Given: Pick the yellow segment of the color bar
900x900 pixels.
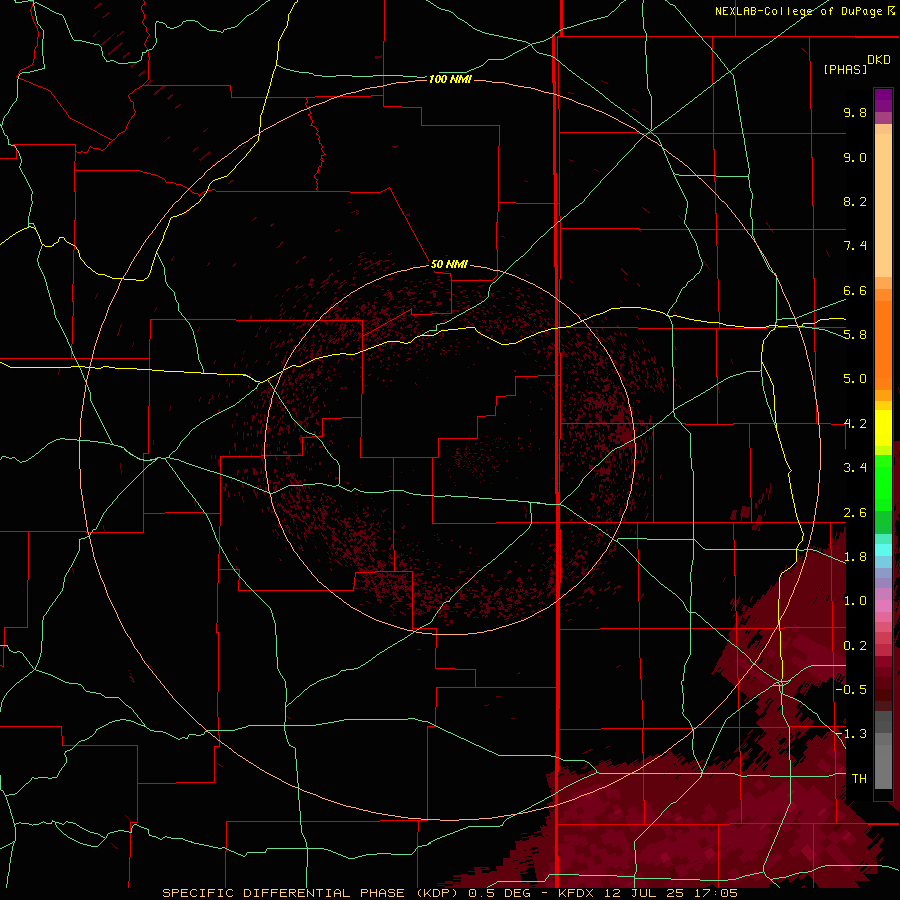Looking at the screenshot, I should (x=883, y=428).
